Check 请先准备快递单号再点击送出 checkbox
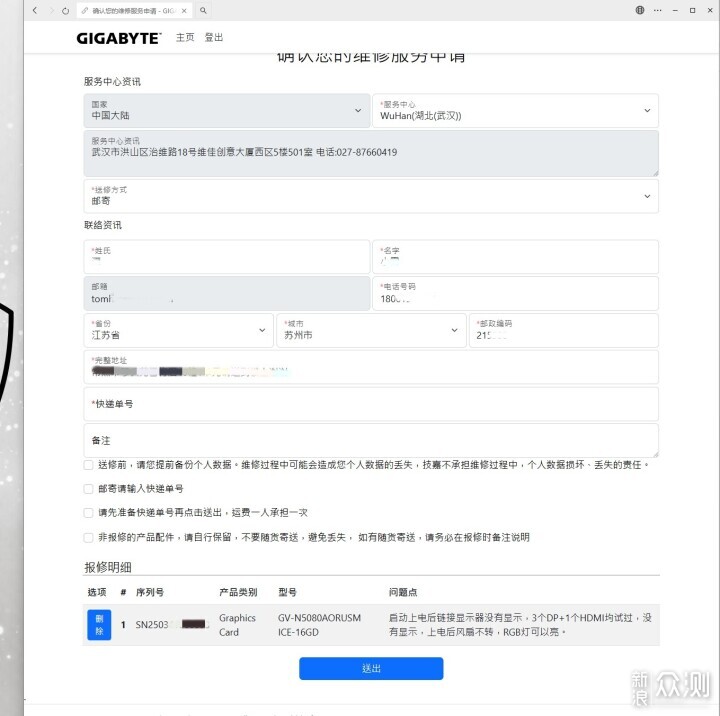 click(89, 513)
